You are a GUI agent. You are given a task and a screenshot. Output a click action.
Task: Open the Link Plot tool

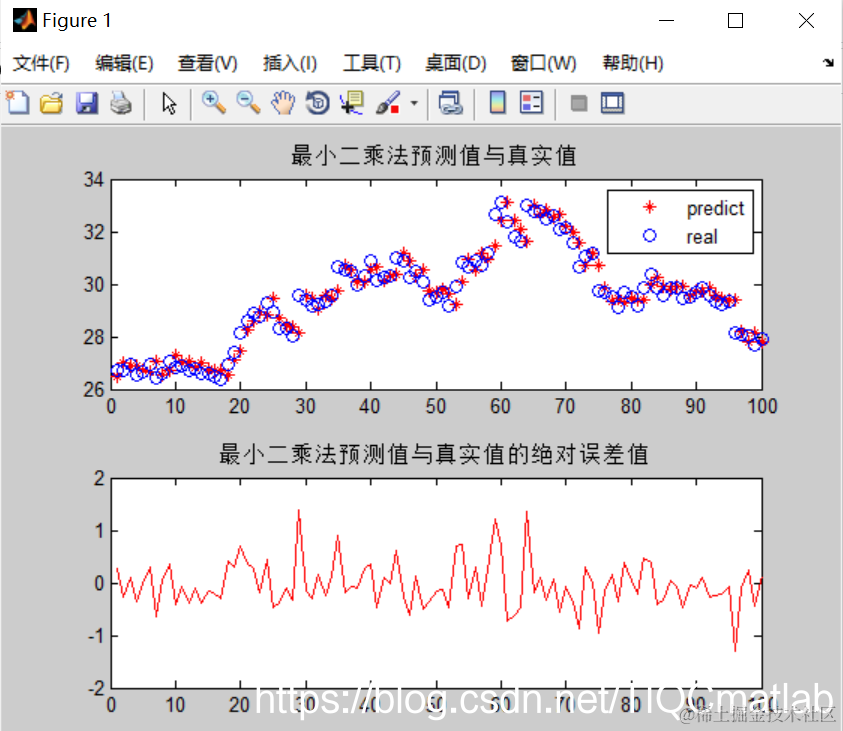pyautogui.click(x=450, y=103)
